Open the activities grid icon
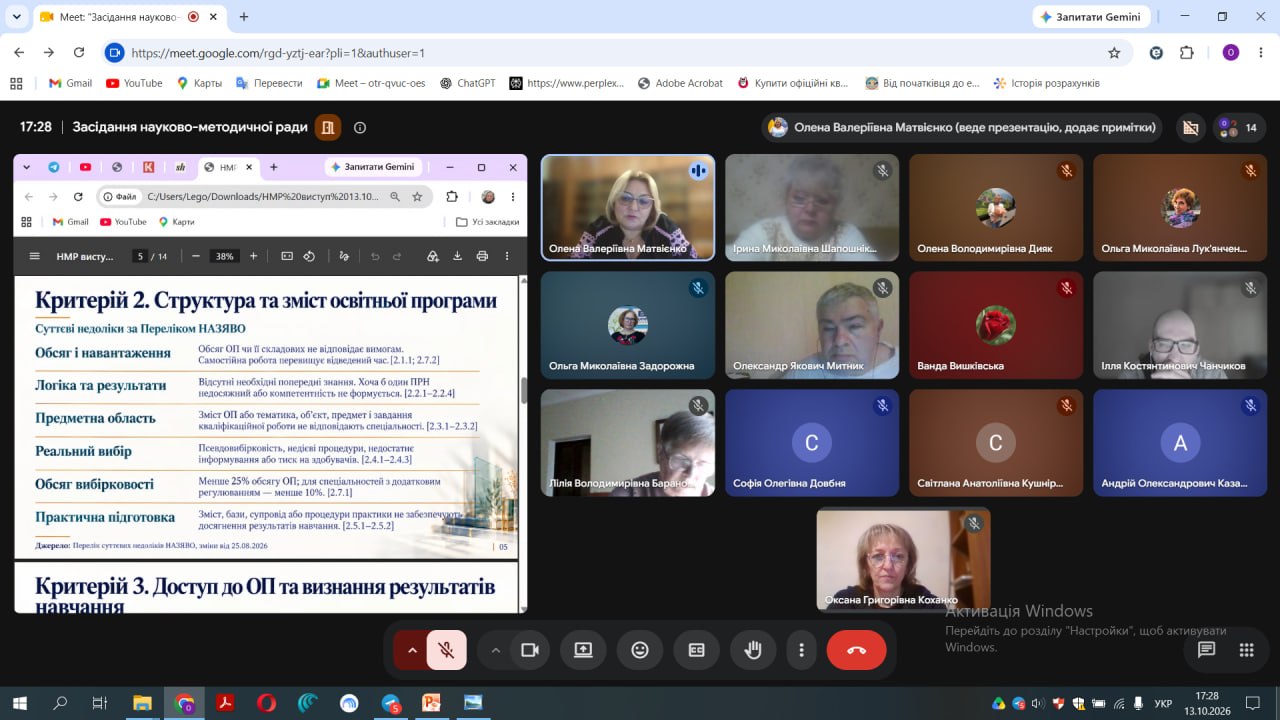 coord(1246,650)
